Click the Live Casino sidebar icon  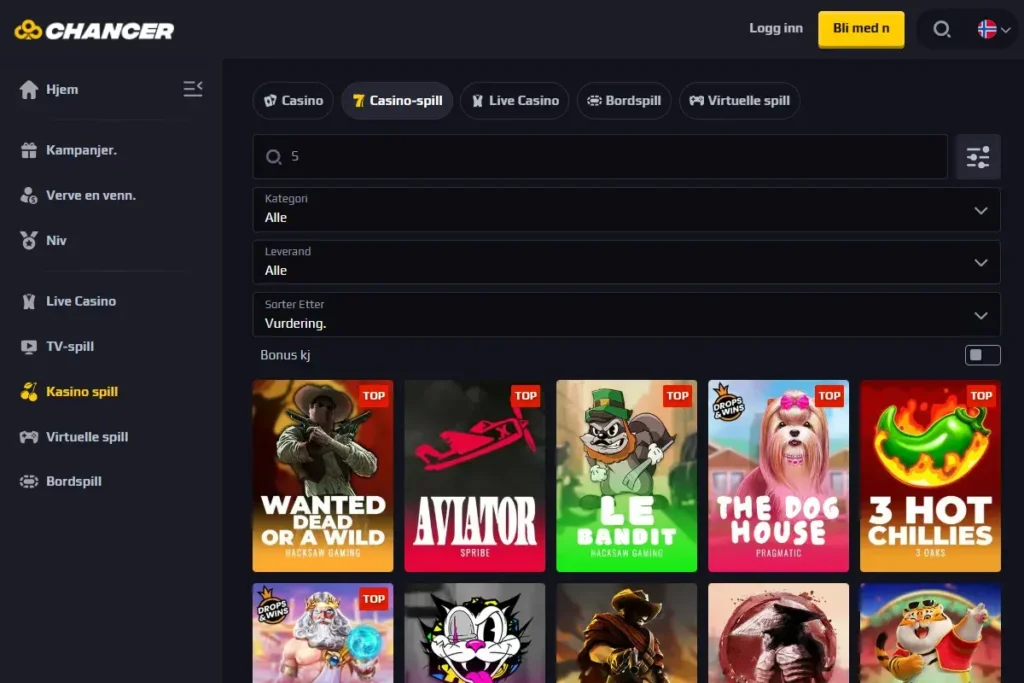29,301
